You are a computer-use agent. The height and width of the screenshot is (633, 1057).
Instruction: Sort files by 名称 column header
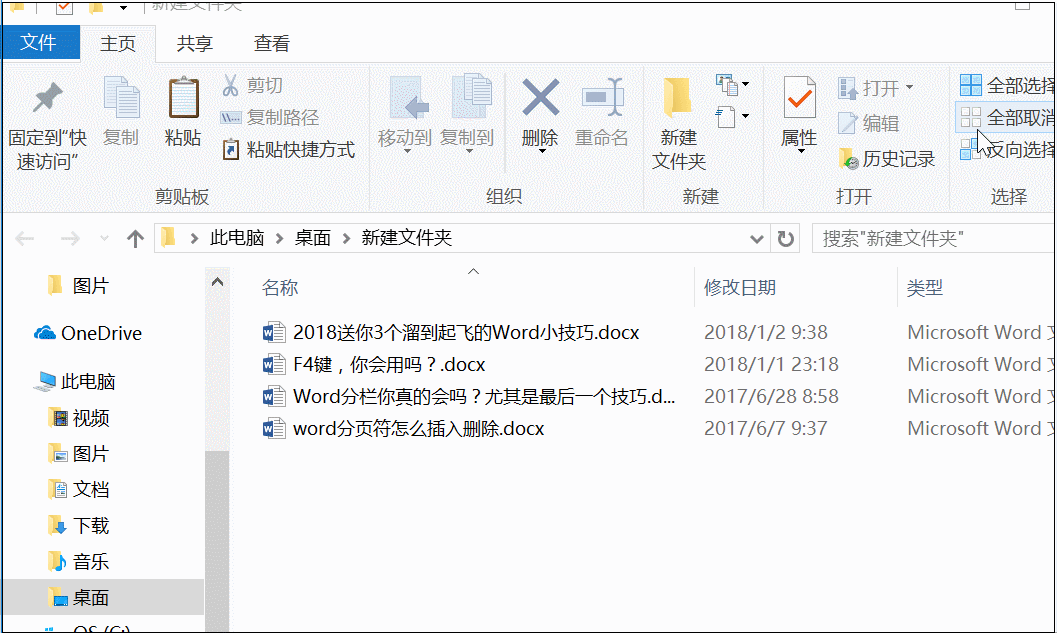[x=280, y=288]
